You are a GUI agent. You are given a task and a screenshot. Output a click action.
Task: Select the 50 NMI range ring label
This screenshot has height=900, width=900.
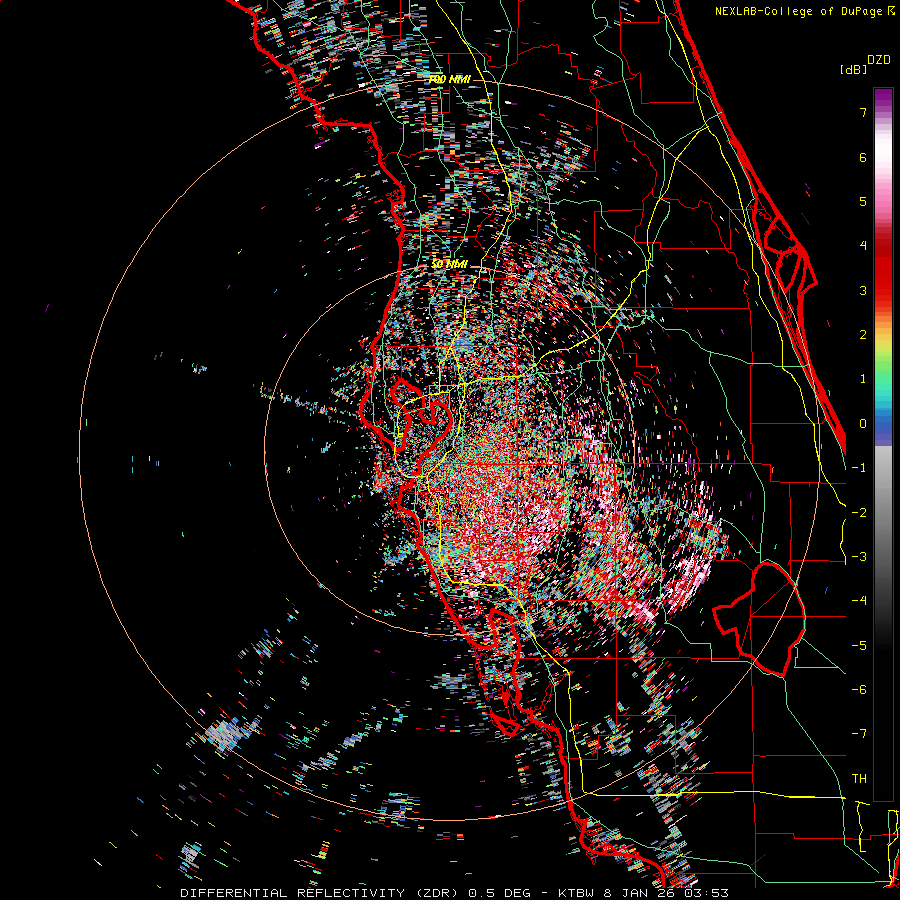[x=449, y=264]
